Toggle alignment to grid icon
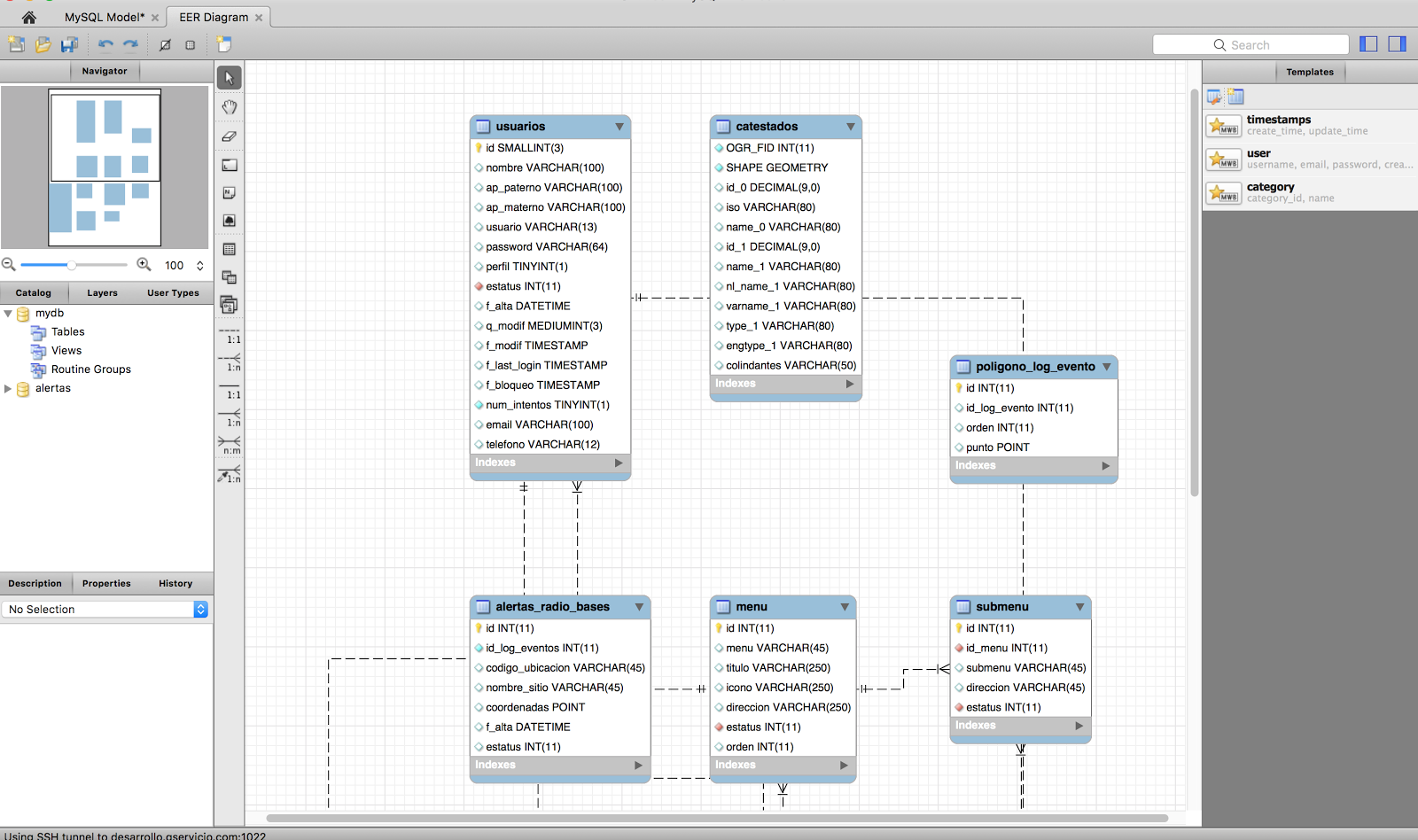 point(164,44)
